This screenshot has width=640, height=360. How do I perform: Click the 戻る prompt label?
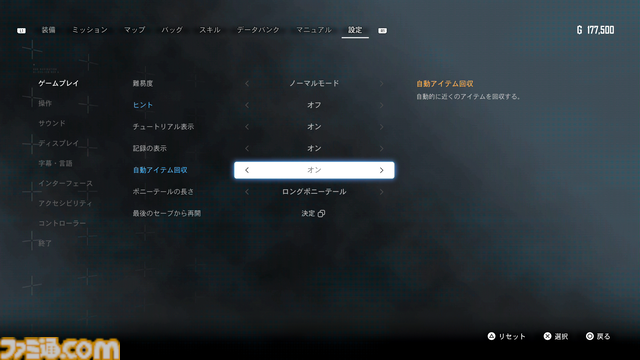point(604,336)
